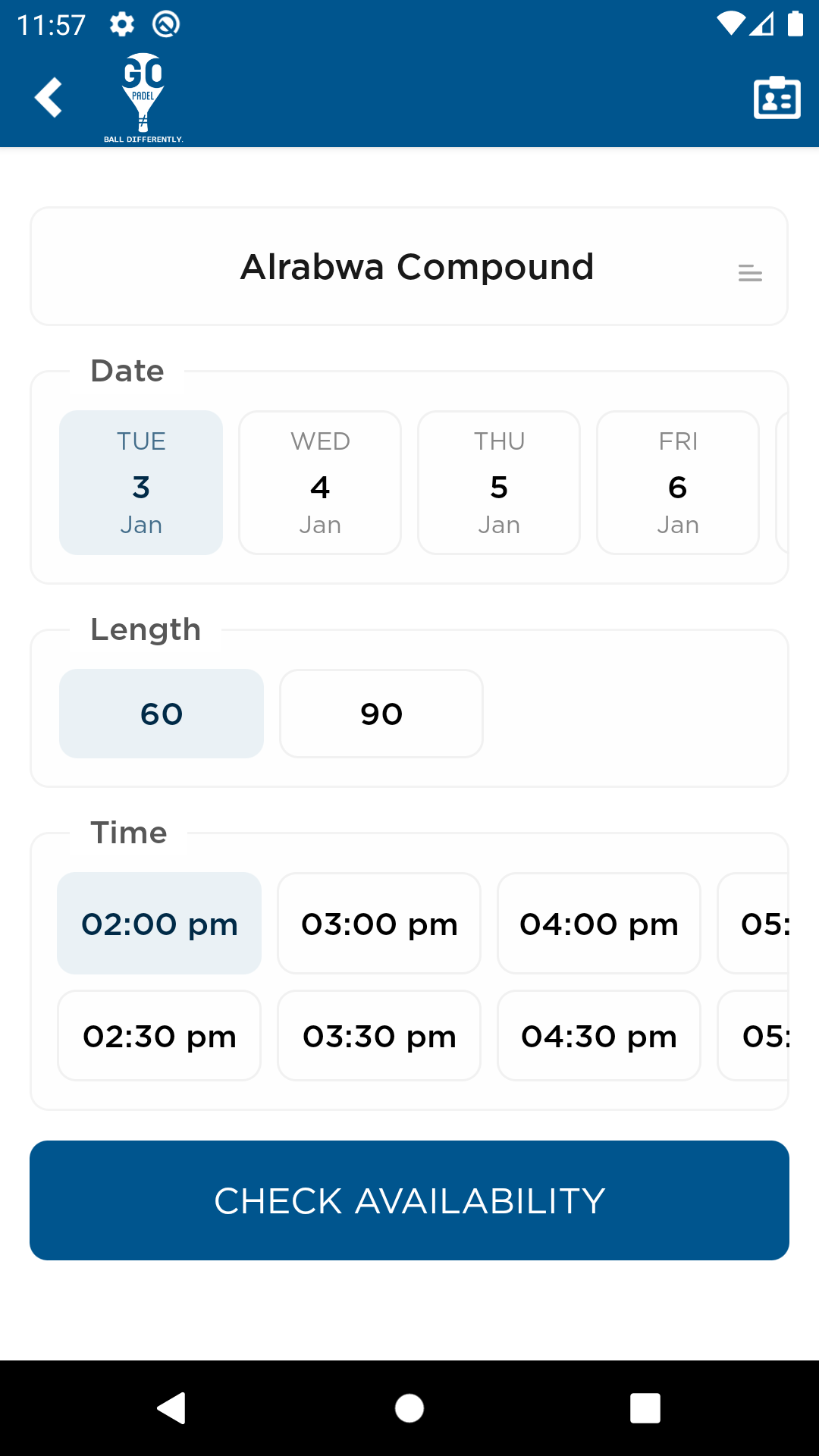Viewport: 819px width, 1456px height.
Task: Select Tuesday 3 Jan date card
Action: point(141,483)
